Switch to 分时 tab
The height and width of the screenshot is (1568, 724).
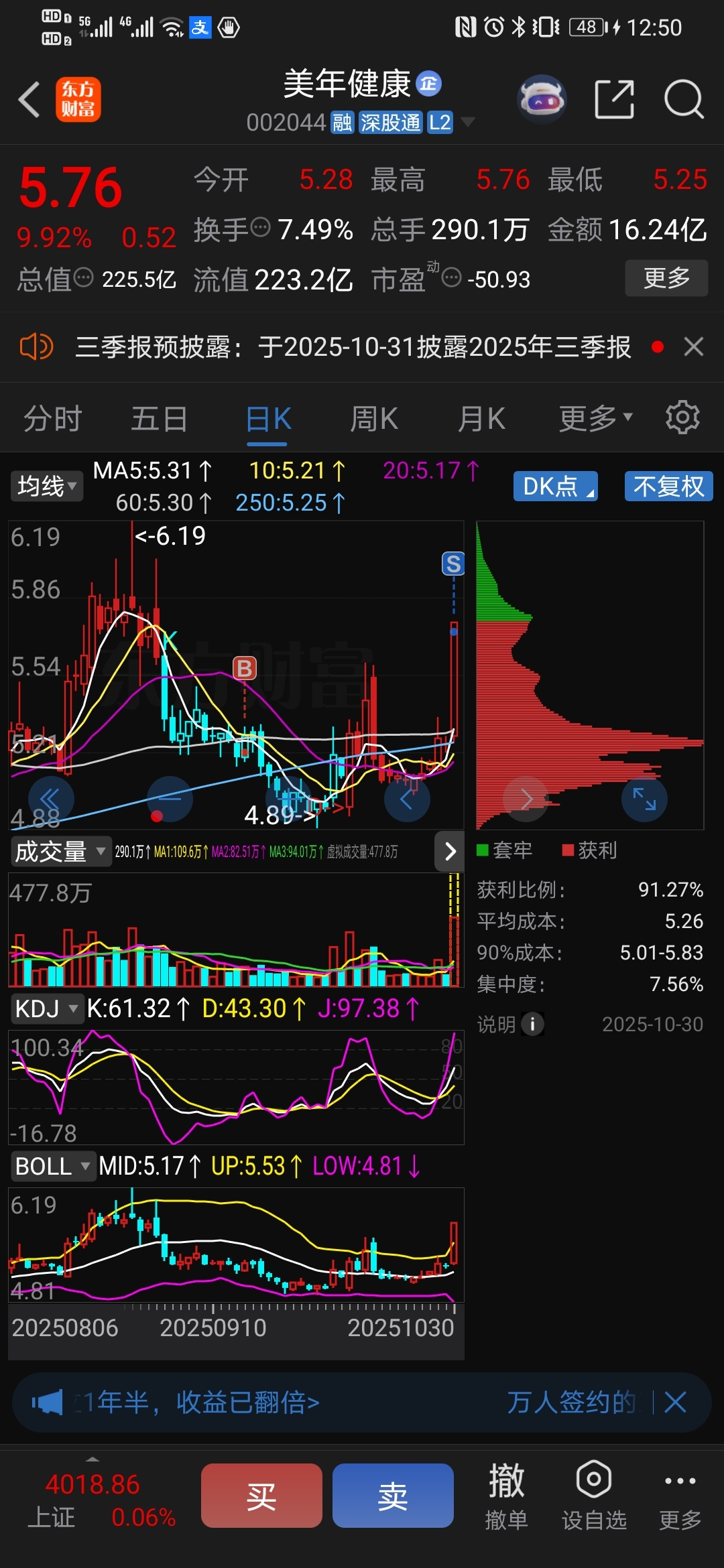[x=52, y=419]
